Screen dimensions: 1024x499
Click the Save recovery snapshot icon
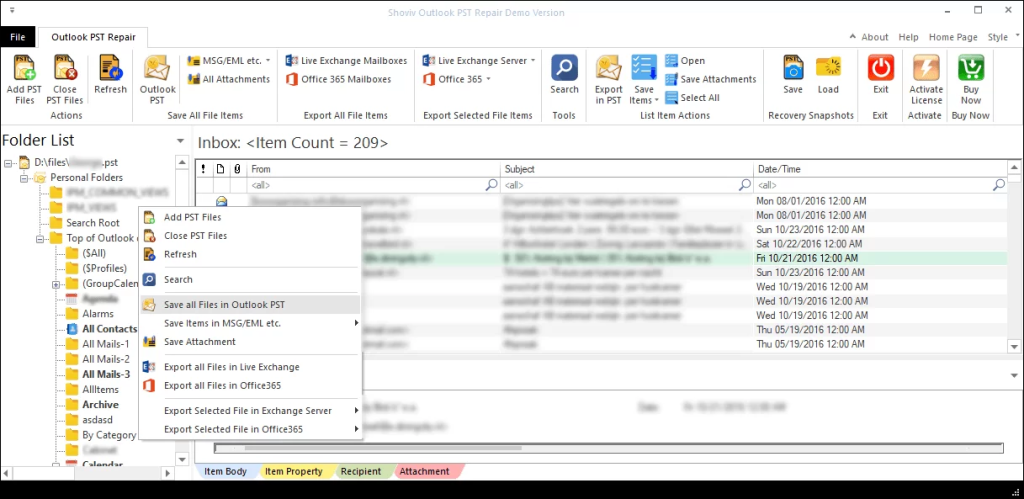pyautogui.click(x=793, y=70)
